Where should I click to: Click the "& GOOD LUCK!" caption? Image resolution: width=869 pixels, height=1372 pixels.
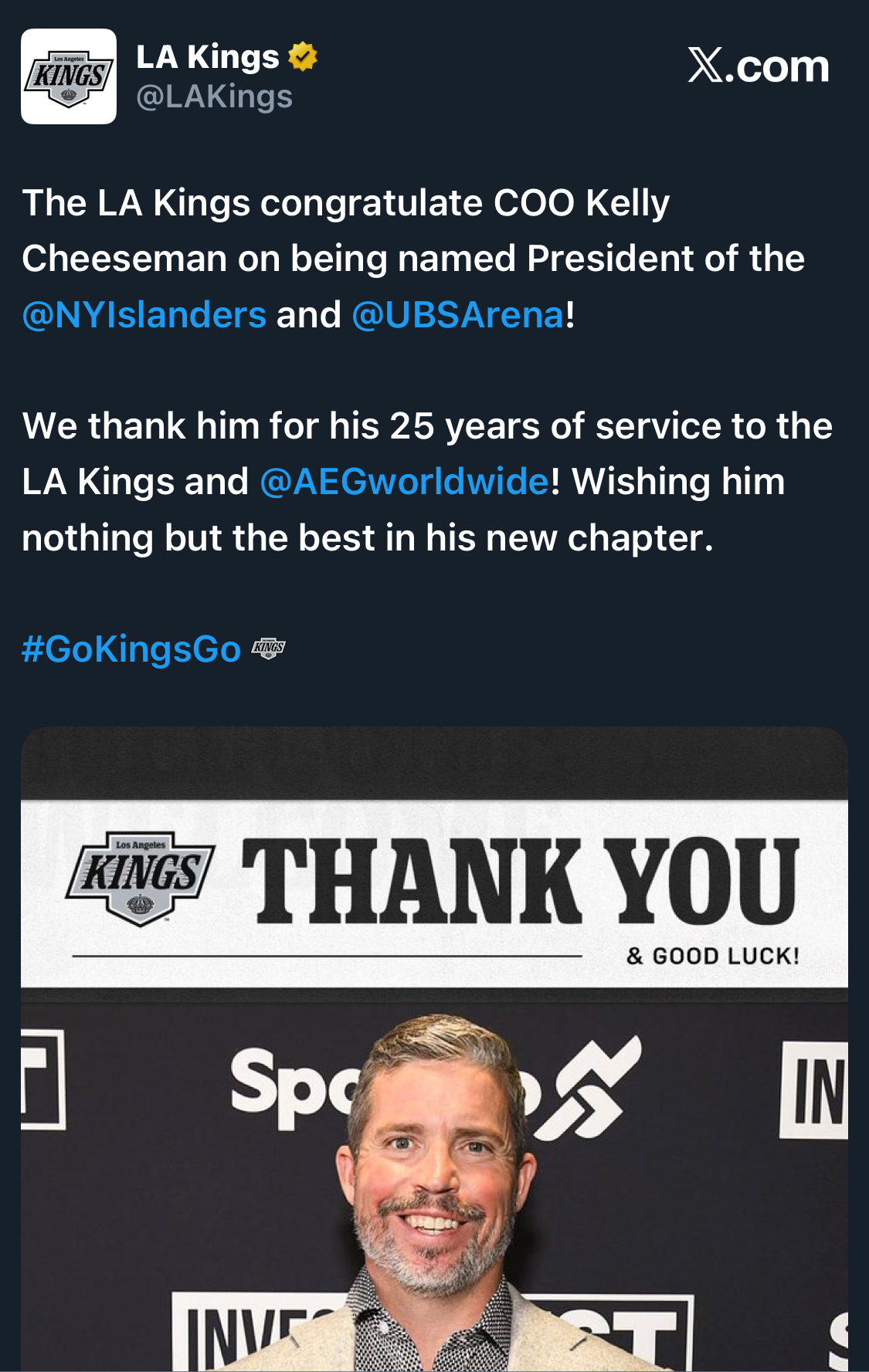(x=712, y=956)
